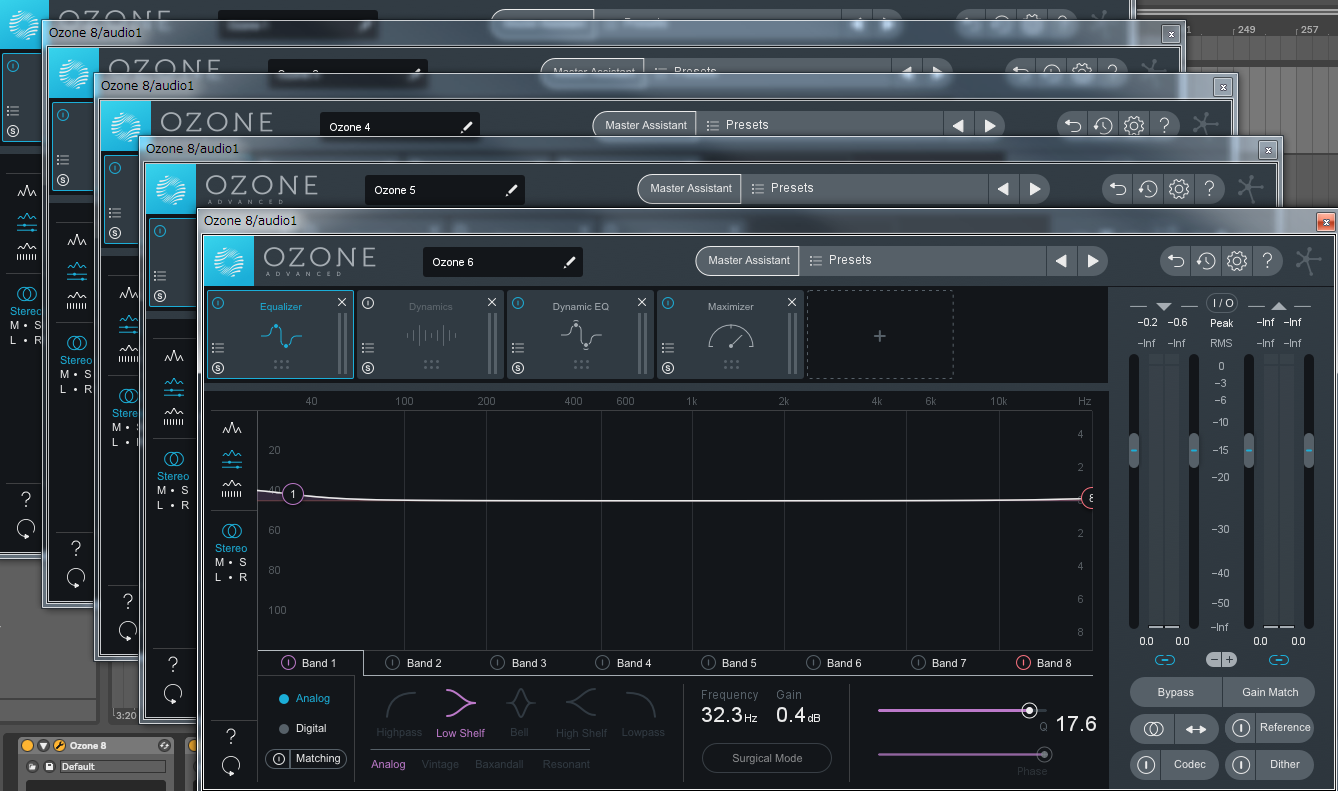Viewport: 1338px width, 791px height.
Task: Remove the Dynamics module with its X
Action: tap(492, 302)
